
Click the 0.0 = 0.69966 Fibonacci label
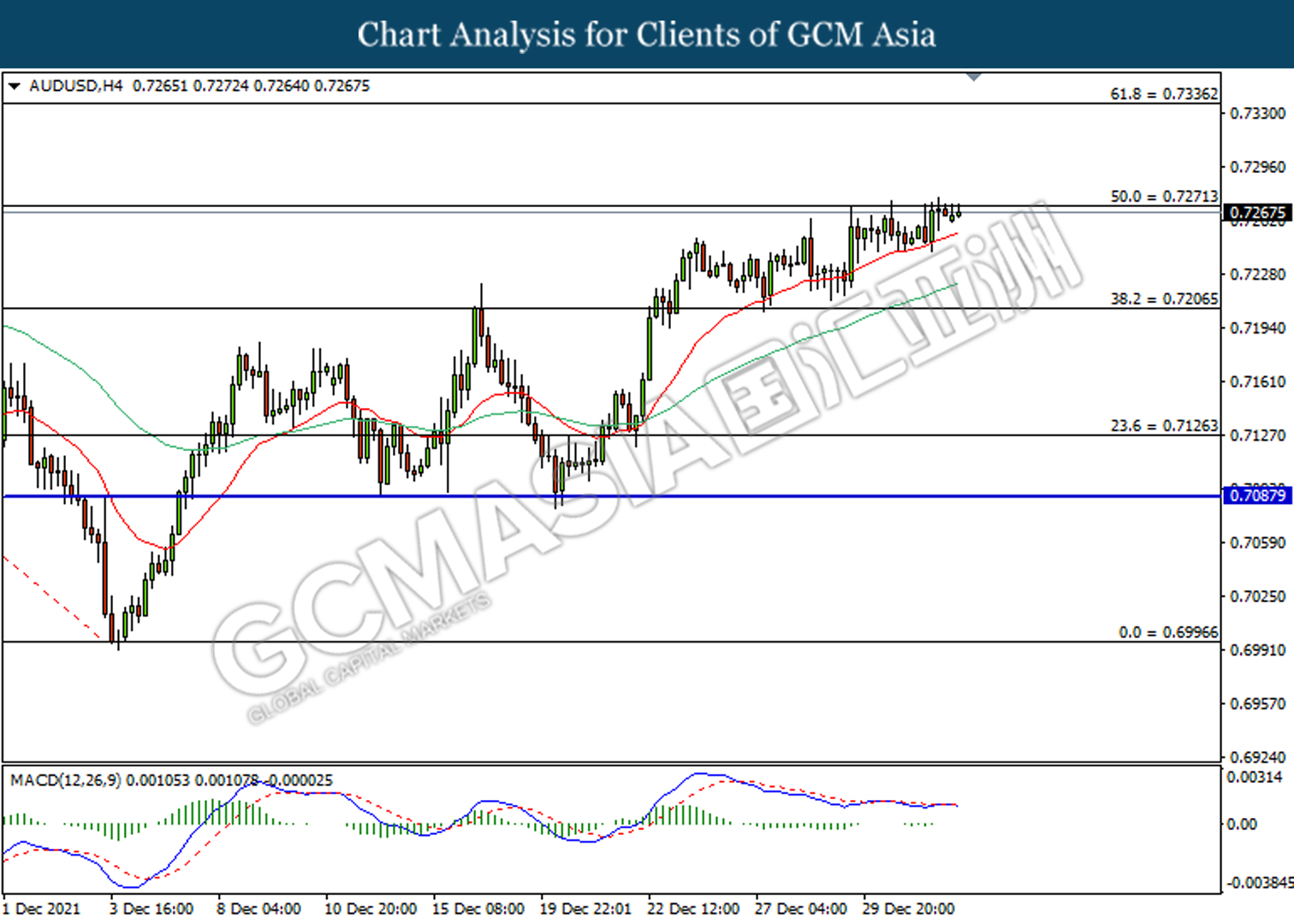coord(1168,632)
